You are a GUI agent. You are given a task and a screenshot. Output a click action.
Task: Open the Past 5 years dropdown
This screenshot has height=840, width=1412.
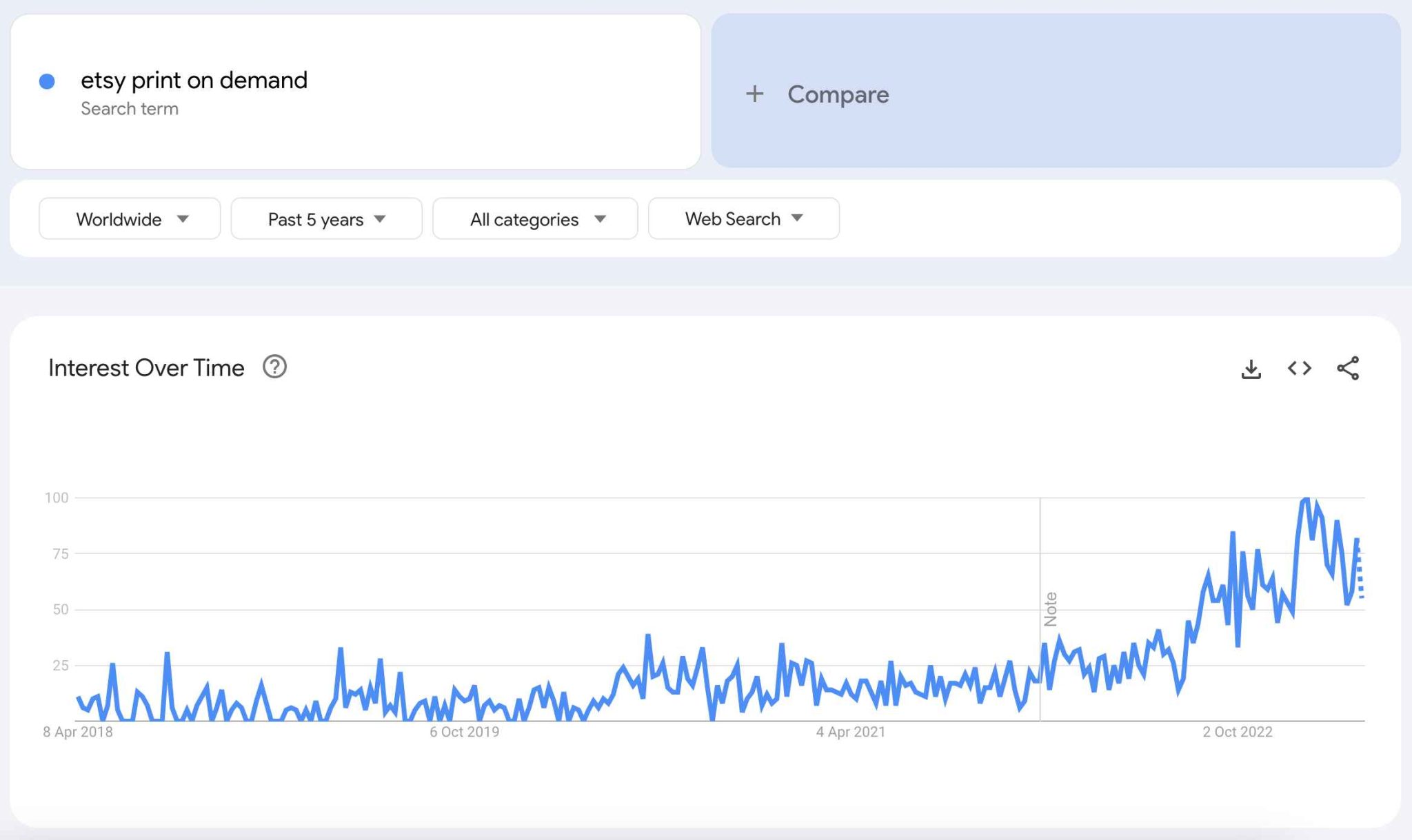point(326,218)
